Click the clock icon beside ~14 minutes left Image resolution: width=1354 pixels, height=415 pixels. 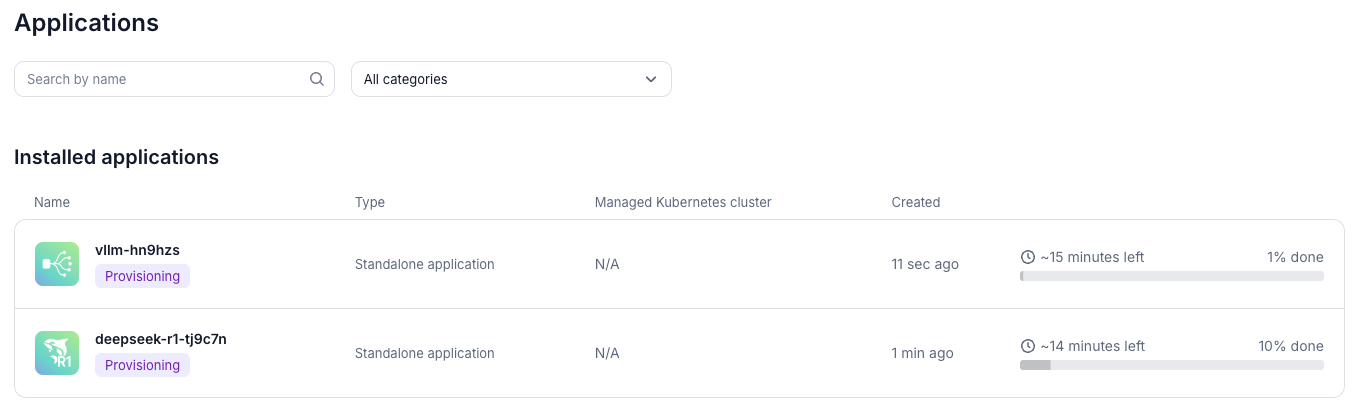coord(1027,346)
